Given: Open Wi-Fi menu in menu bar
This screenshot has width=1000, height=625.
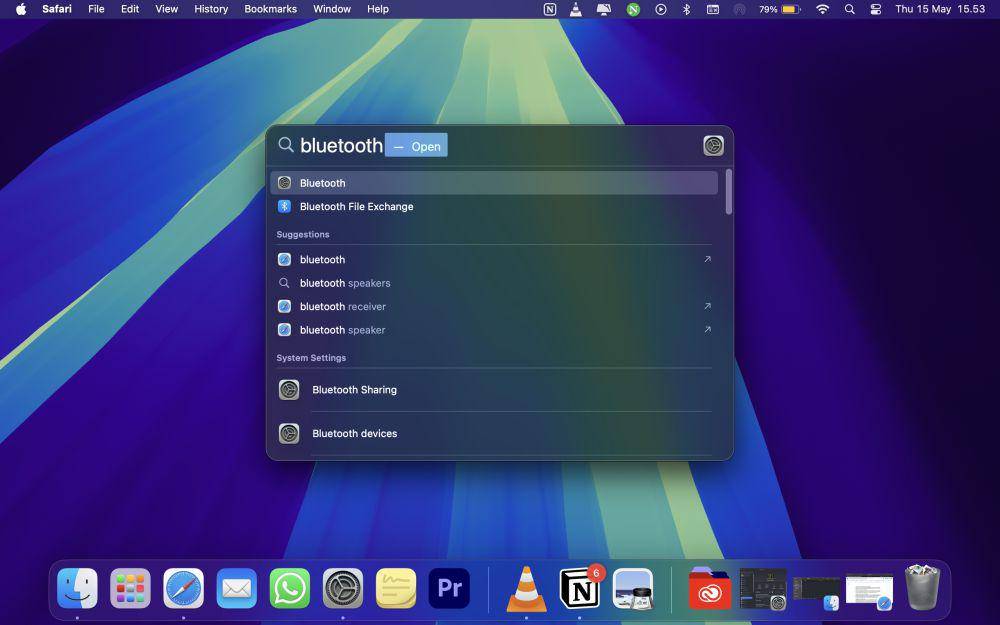Looking at the screenshot, I should tap(823, 10).
